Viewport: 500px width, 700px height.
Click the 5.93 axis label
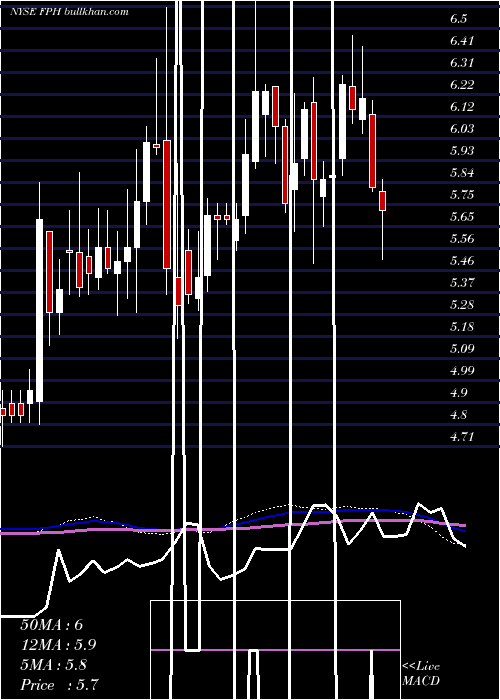tap(462, 150)
